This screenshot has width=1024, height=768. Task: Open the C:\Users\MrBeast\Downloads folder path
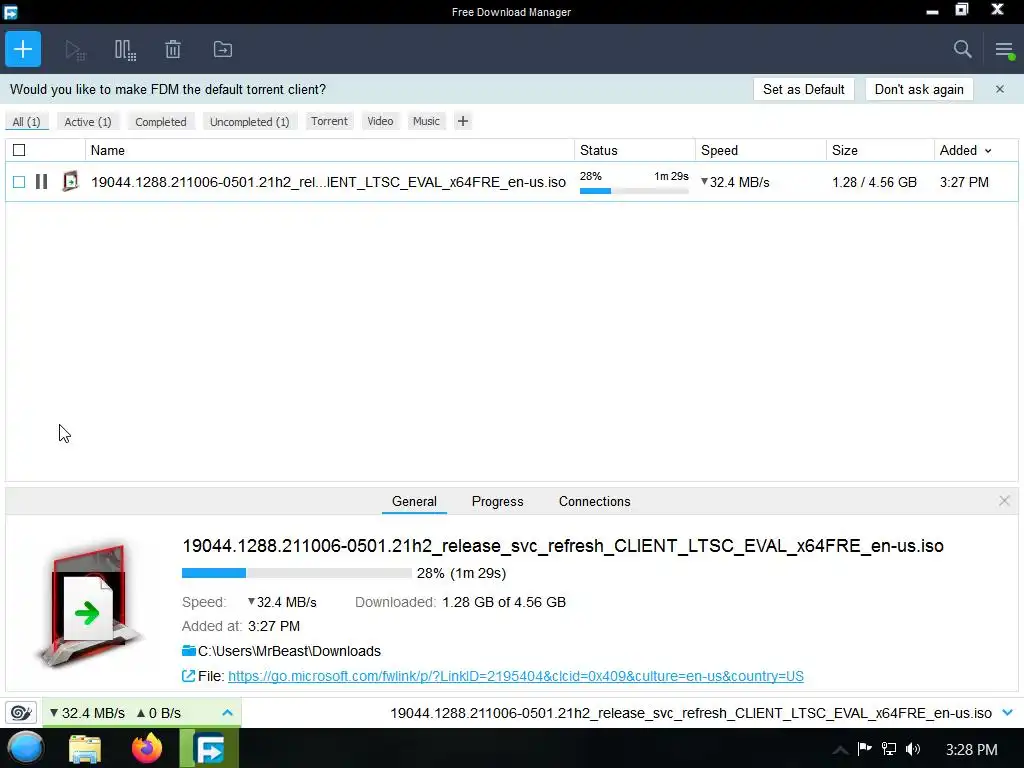click(289, 651)
